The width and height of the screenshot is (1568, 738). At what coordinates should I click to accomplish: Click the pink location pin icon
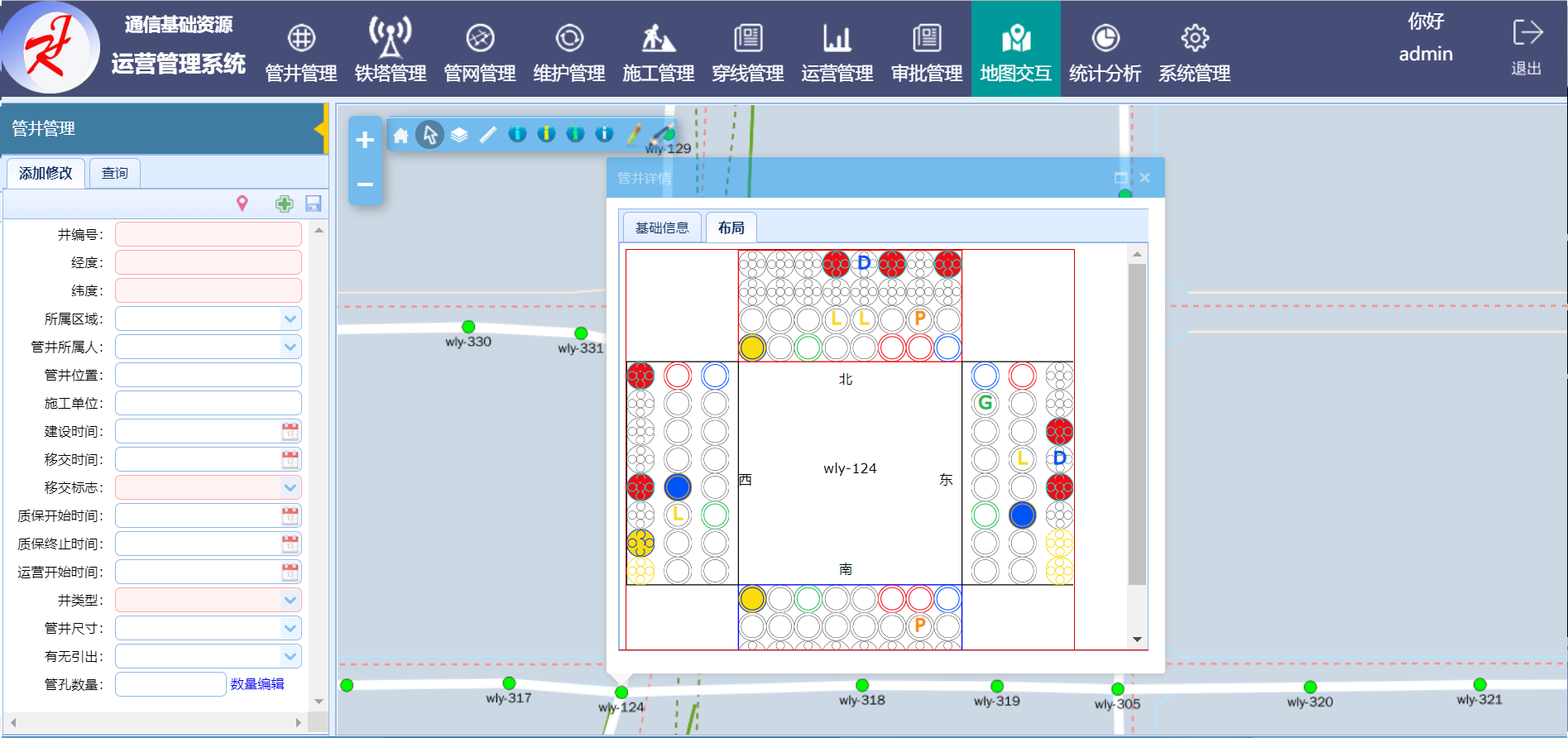coord(242,204)
